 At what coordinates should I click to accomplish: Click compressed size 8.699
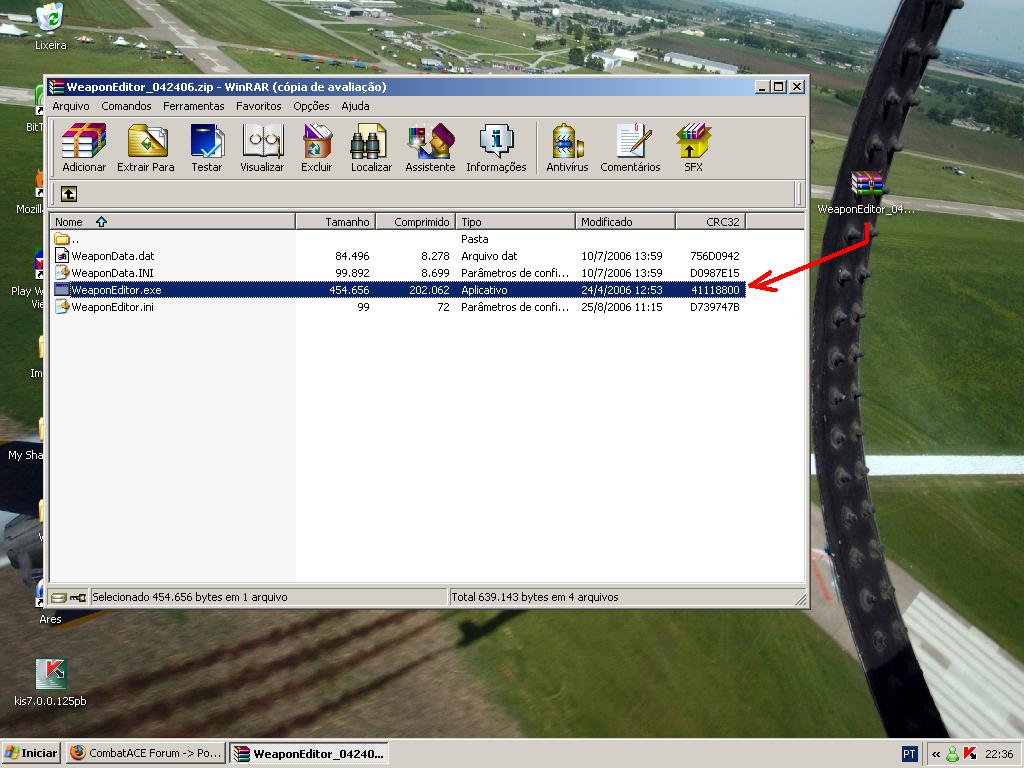435,273
